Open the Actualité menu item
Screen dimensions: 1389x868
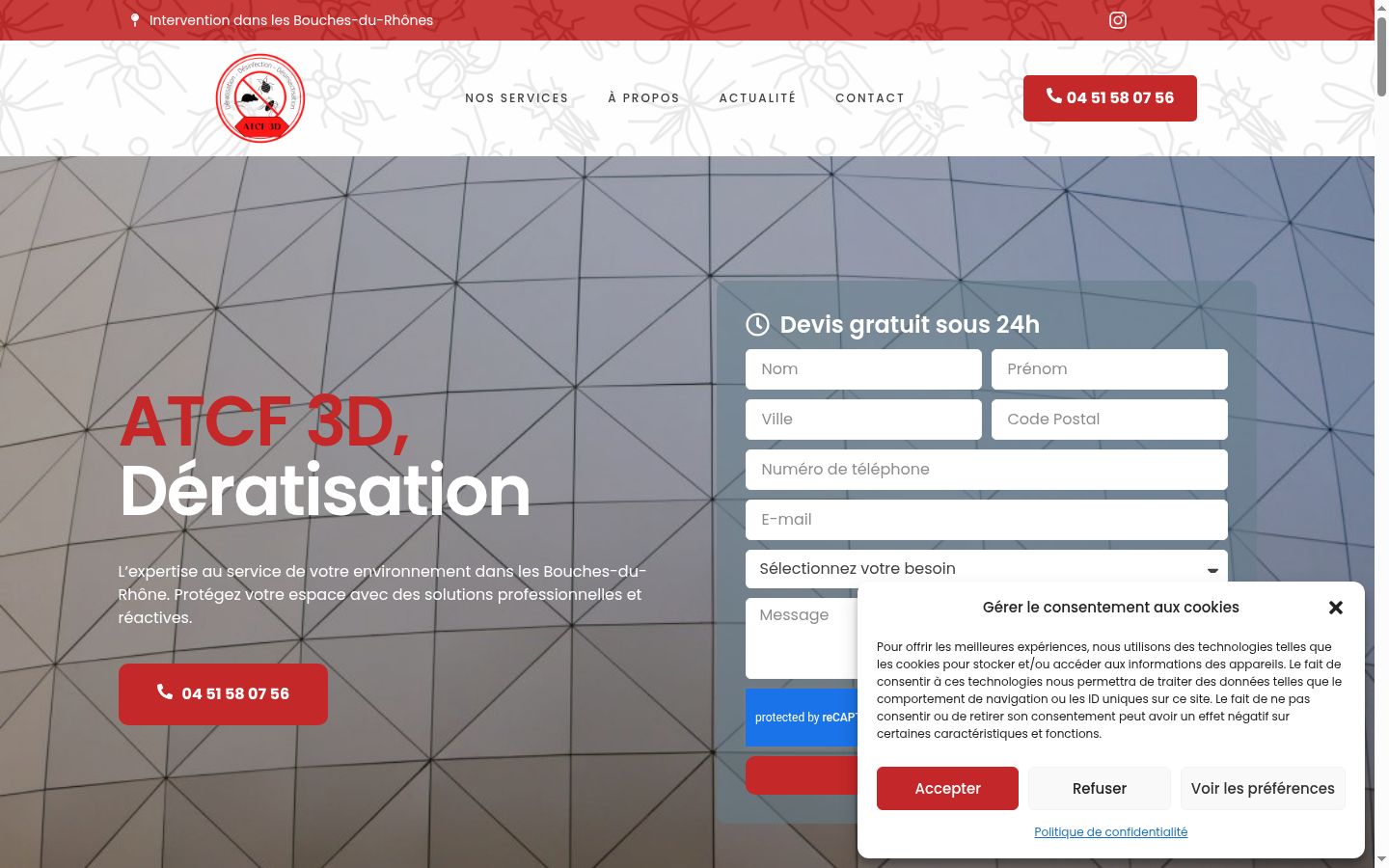[758, 98]
